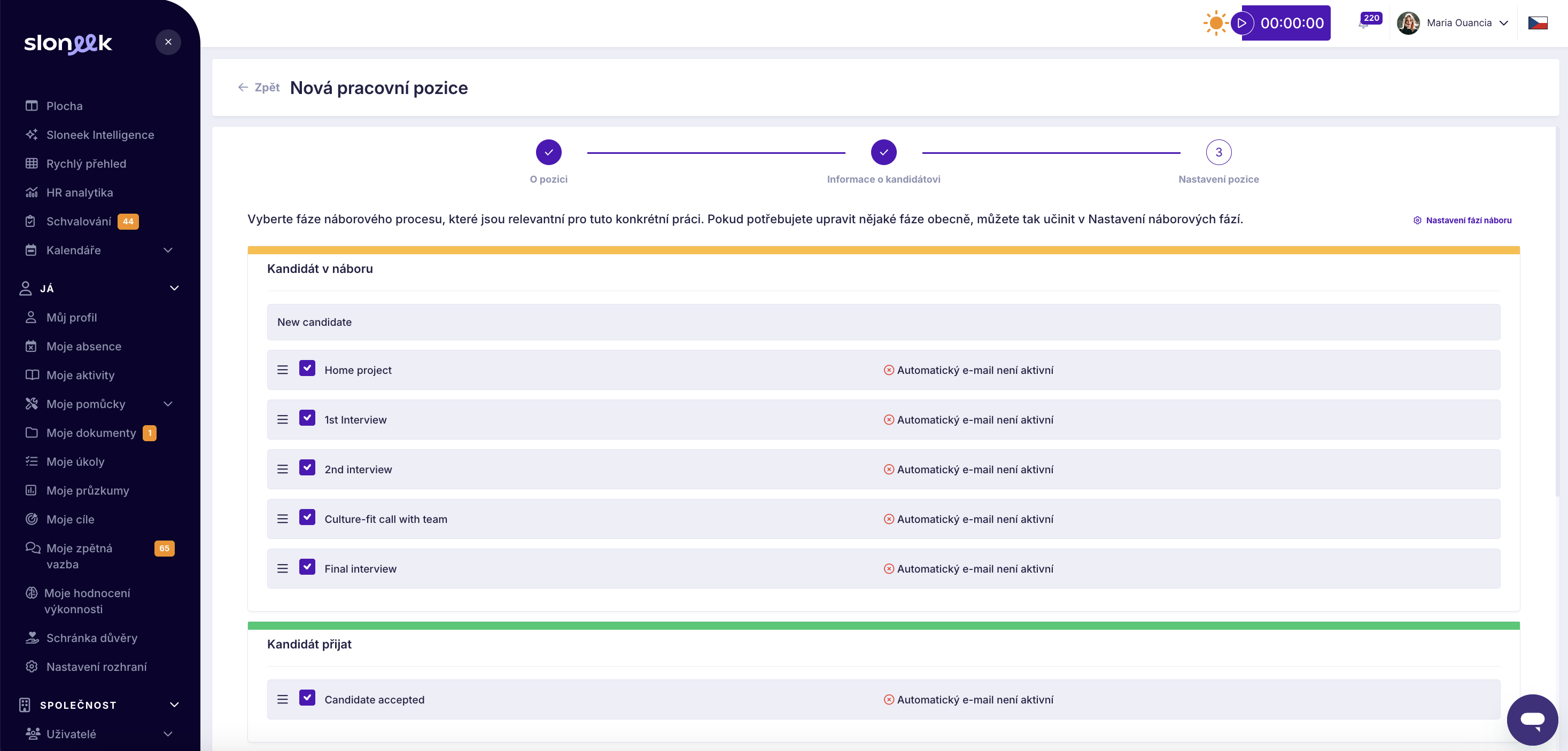Expand the Kalendáře submenu chevron
Image resolution: width=1568 pixels, height=751 pixels.
click(x=168, y=250)
